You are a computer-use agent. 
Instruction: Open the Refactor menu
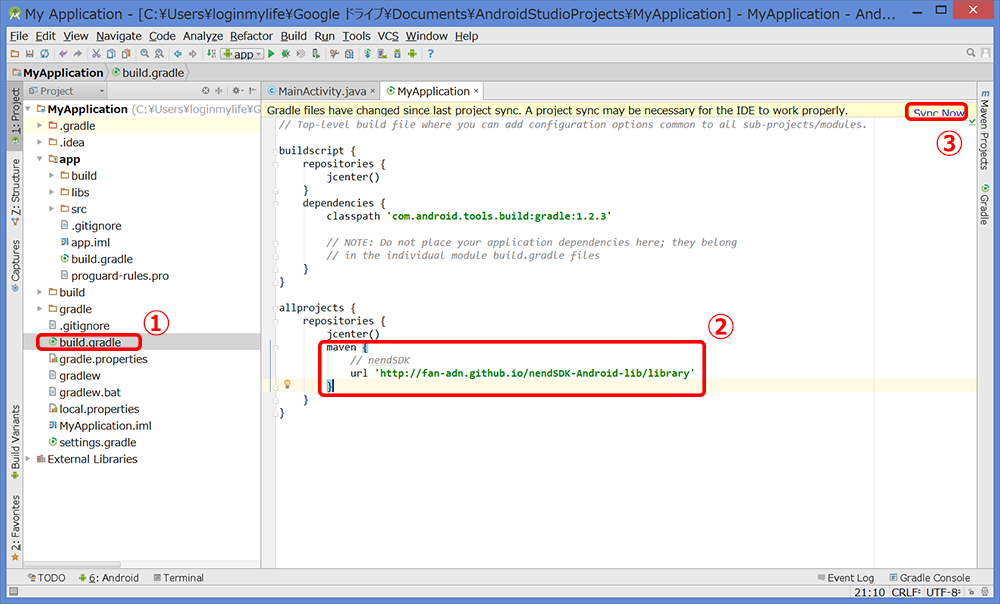tap(251, 36)
